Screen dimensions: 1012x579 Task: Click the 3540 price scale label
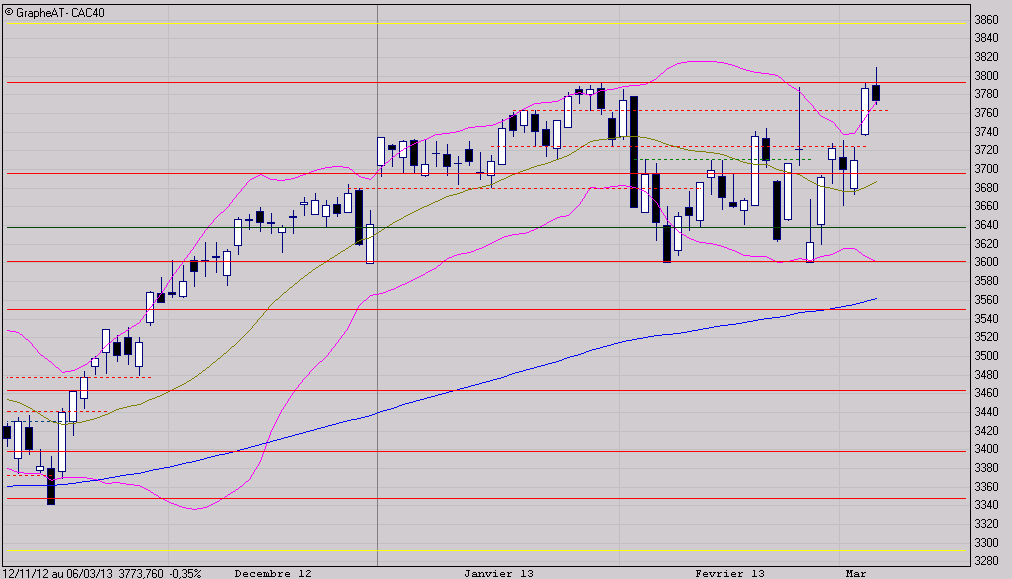point(986,318)
